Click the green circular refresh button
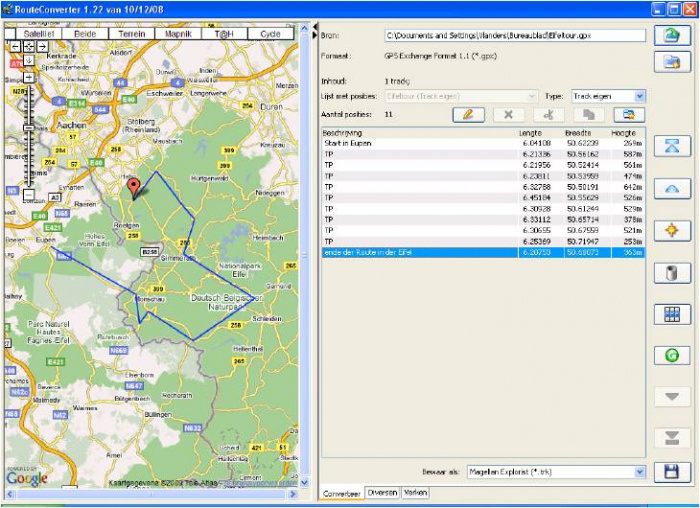The width and height of the screenshot is (700, 508). [x=672, y=356]
